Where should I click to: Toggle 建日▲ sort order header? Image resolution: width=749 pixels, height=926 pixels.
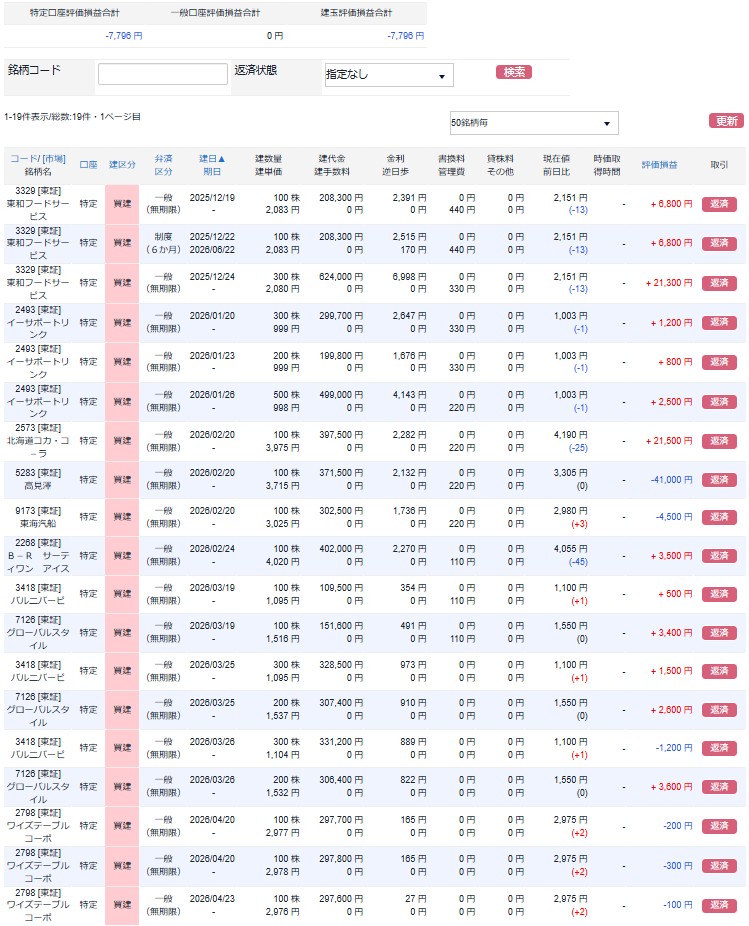212,158
